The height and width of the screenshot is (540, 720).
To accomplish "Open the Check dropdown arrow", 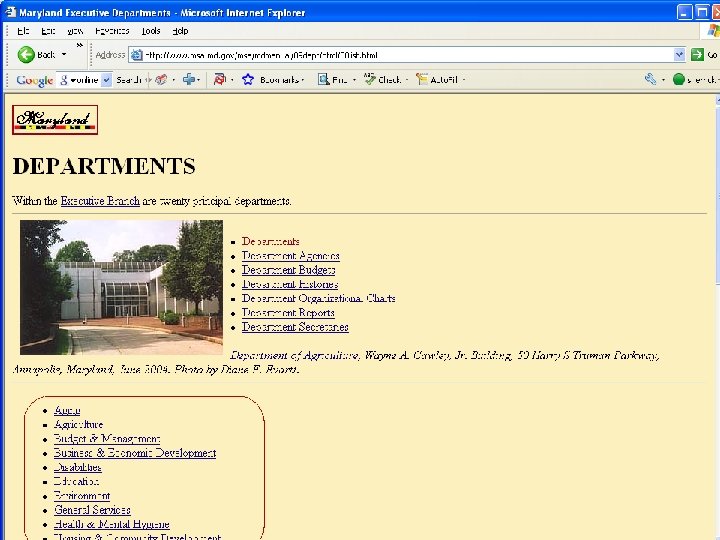I will [407, 80].
